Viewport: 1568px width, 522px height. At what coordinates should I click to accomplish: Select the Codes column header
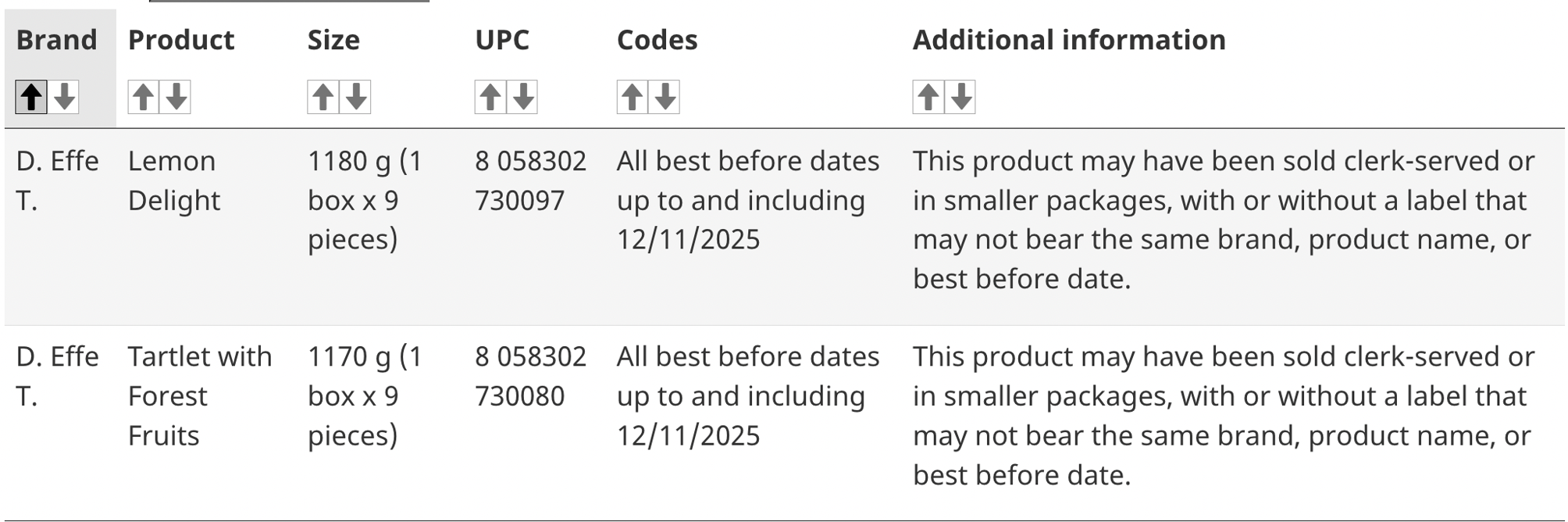(x=656, y=41)
